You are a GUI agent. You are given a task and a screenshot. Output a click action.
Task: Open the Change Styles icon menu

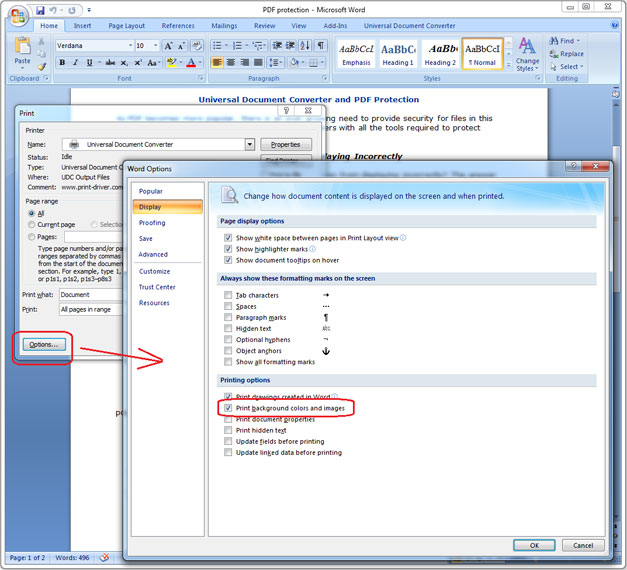(x=527, y=52)
